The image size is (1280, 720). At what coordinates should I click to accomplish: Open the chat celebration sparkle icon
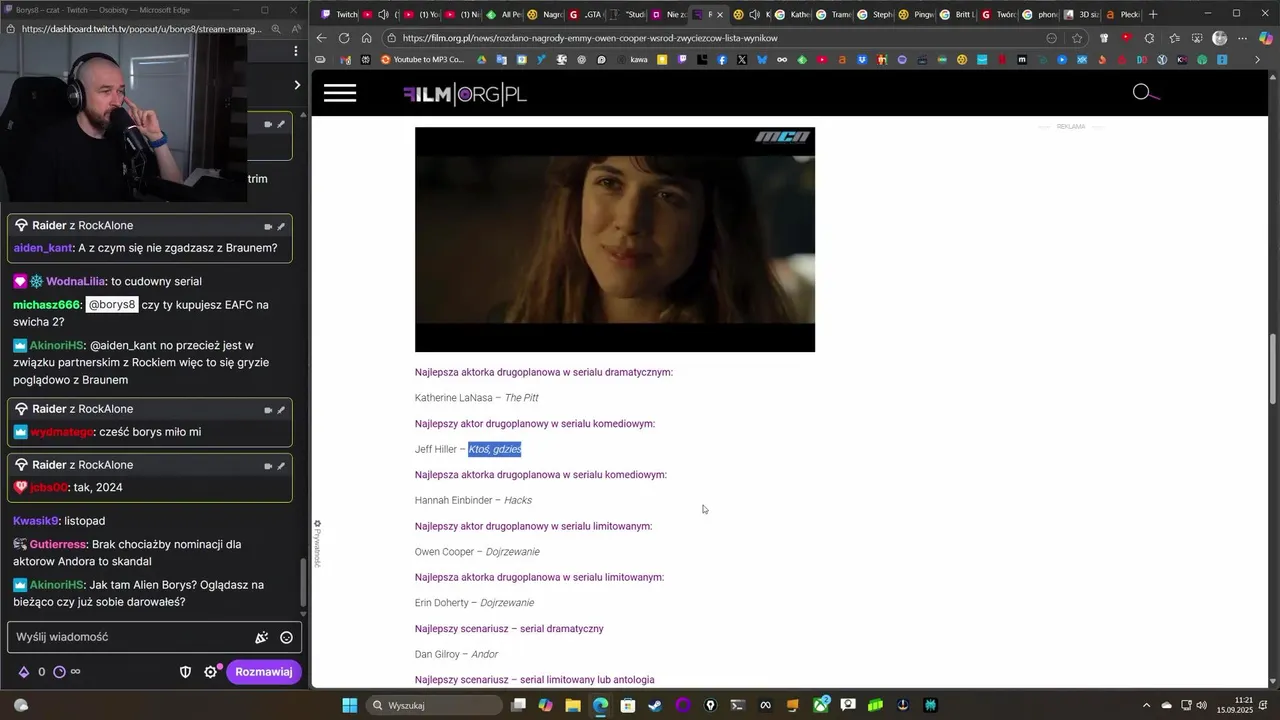261,637
